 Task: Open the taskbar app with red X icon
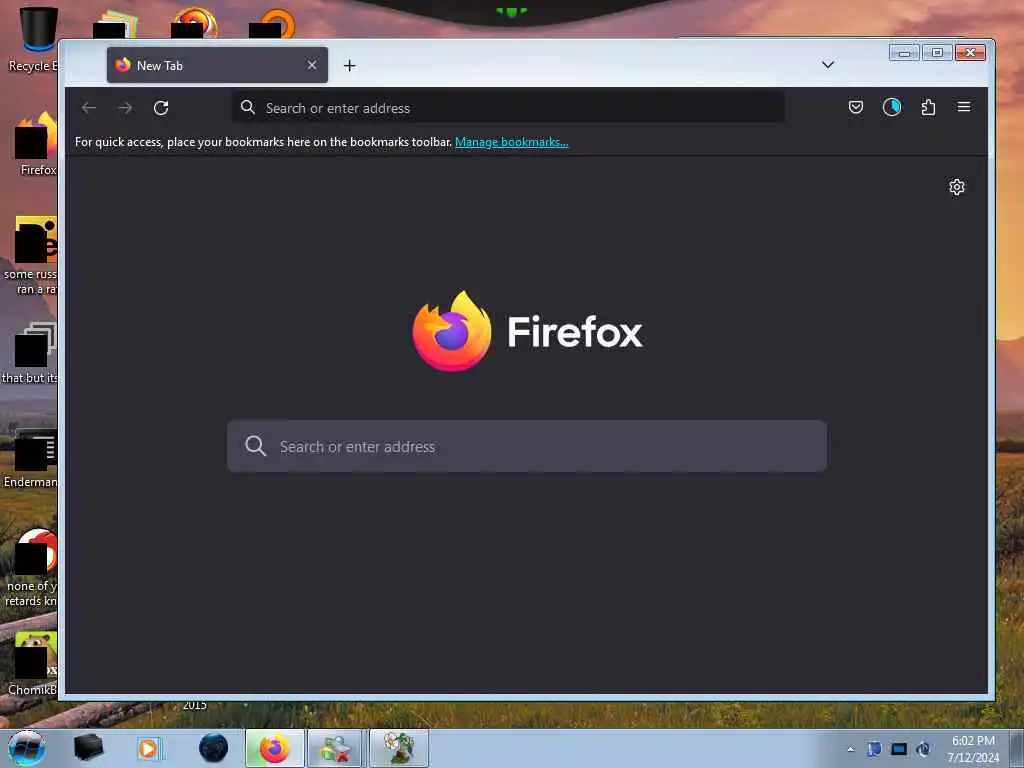pyautogui.click(x=335, y=748)
